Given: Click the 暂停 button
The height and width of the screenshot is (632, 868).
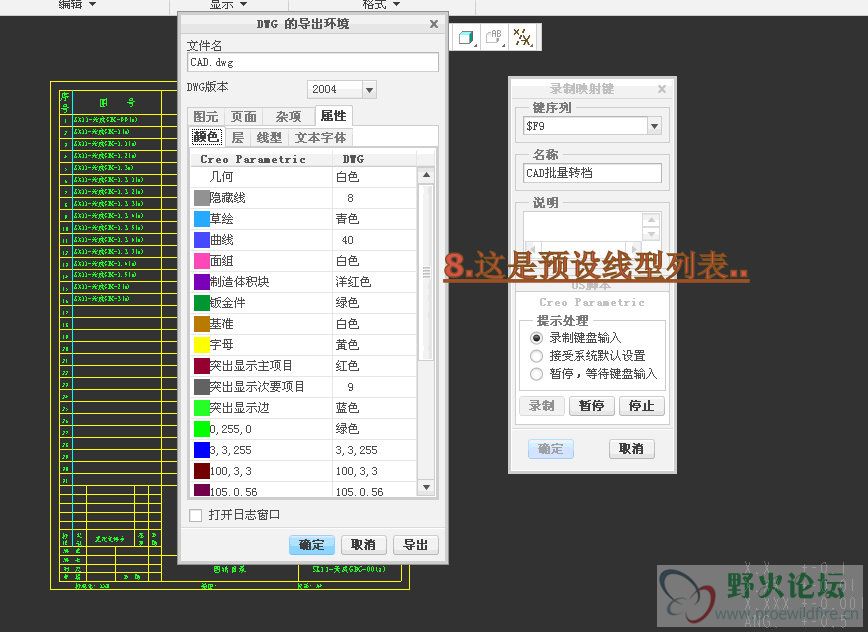Looking at the screenshot, I should (592, 406).
